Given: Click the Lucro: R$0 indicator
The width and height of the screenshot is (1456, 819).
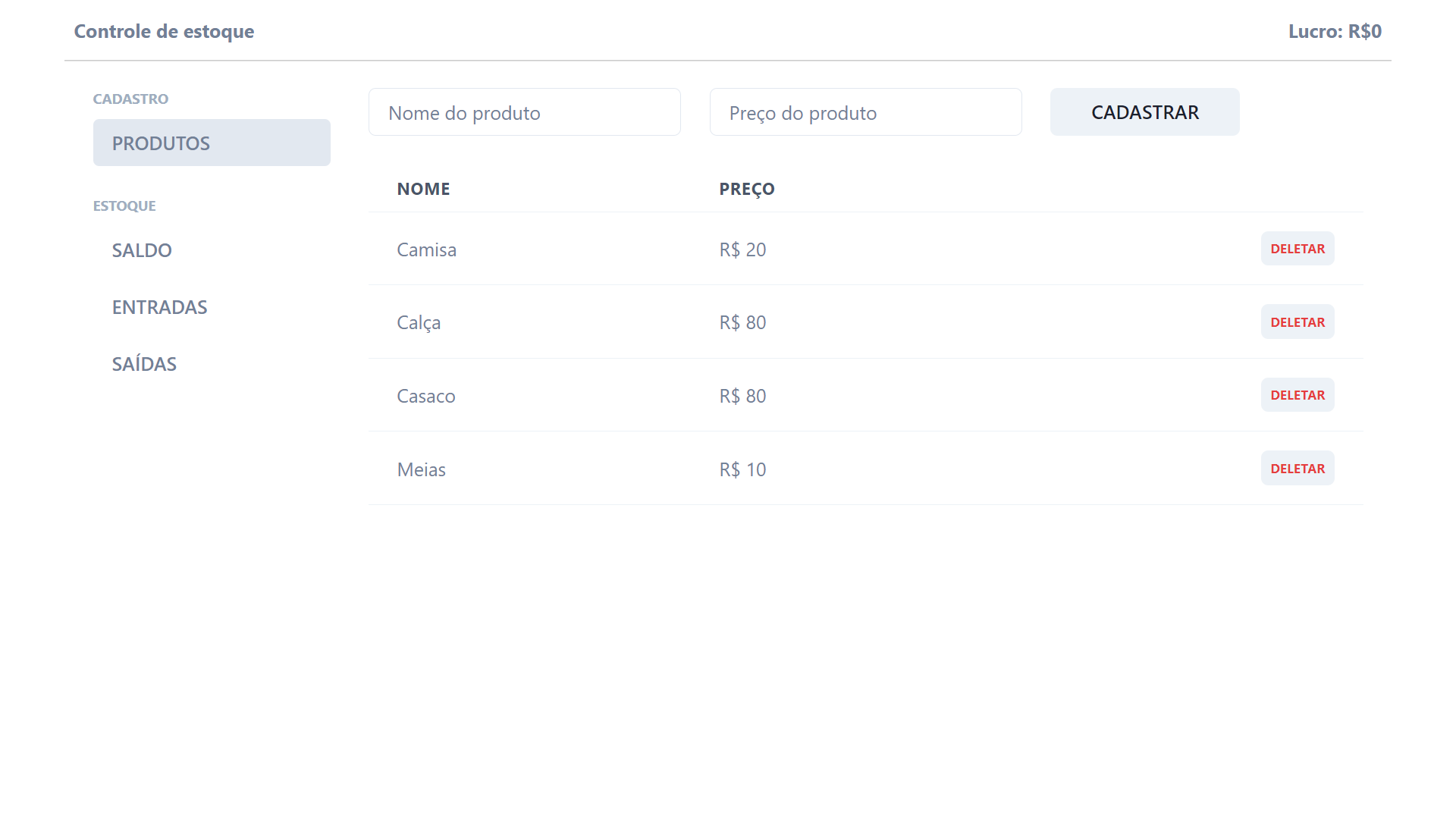Looking at the screenshot, I should click(x=1335, y=32).
